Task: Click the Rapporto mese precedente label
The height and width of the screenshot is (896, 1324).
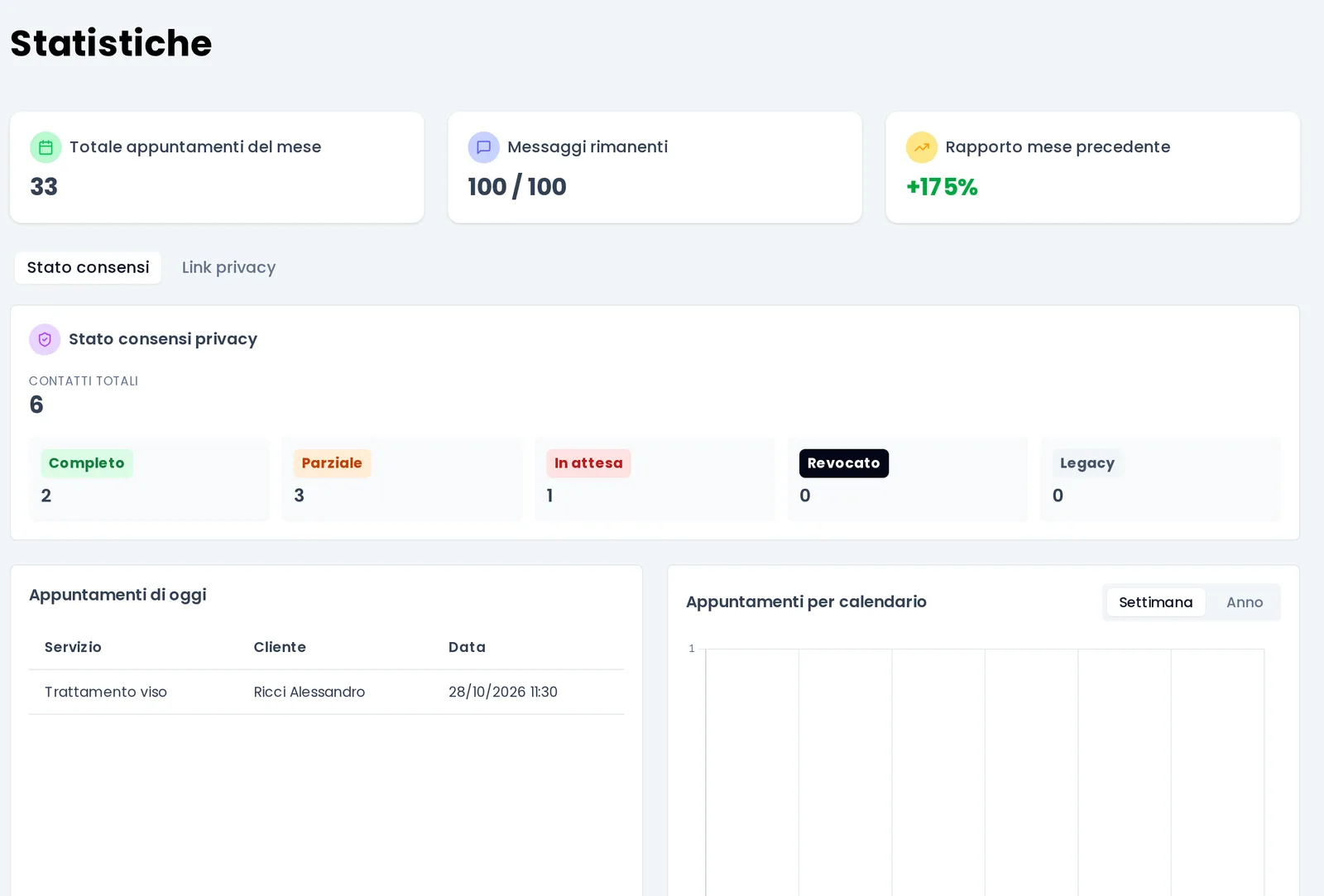Action: (x=1058, y=147)
